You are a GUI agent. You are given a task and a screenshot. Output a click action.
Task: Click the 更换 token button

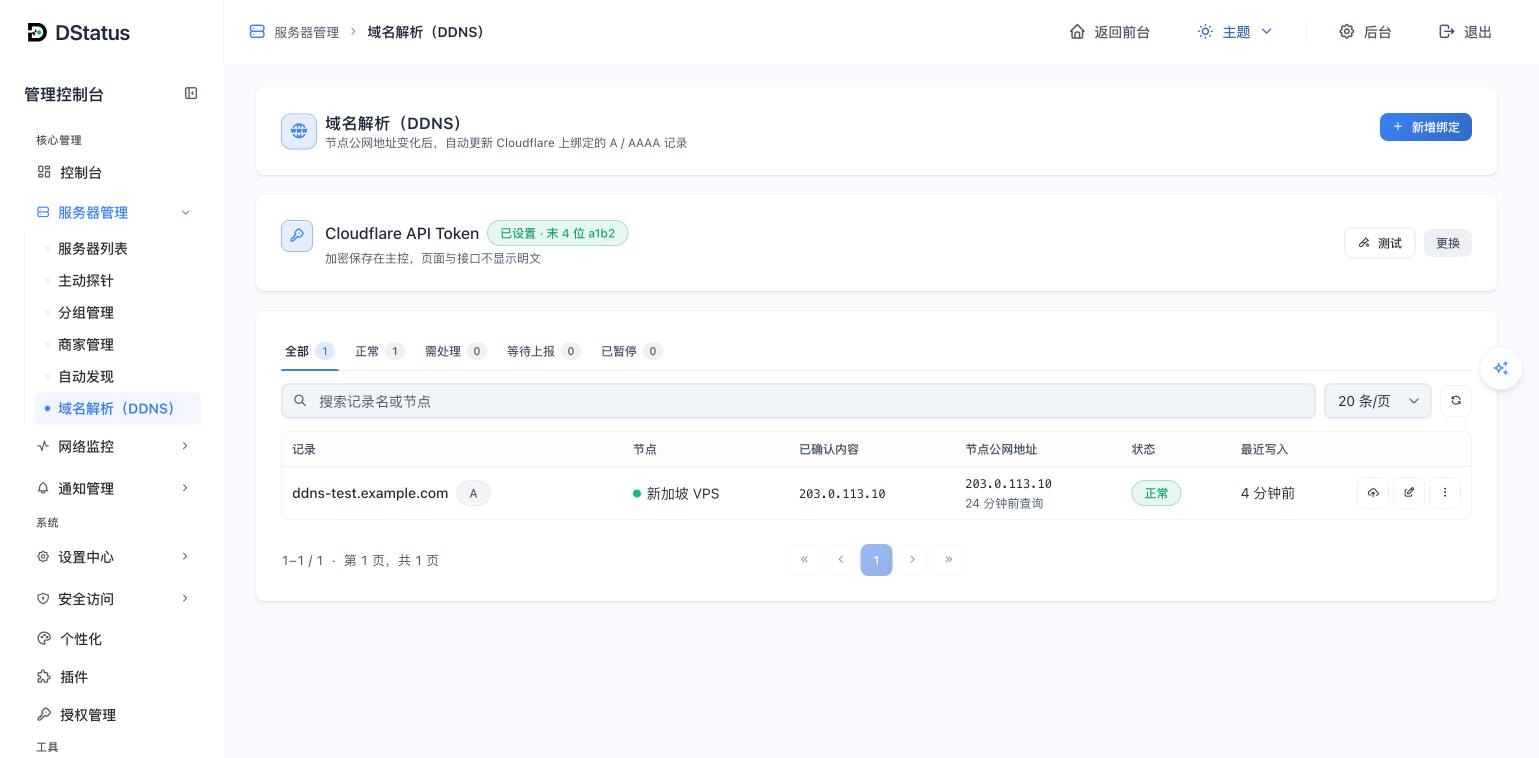[1448, 243]
